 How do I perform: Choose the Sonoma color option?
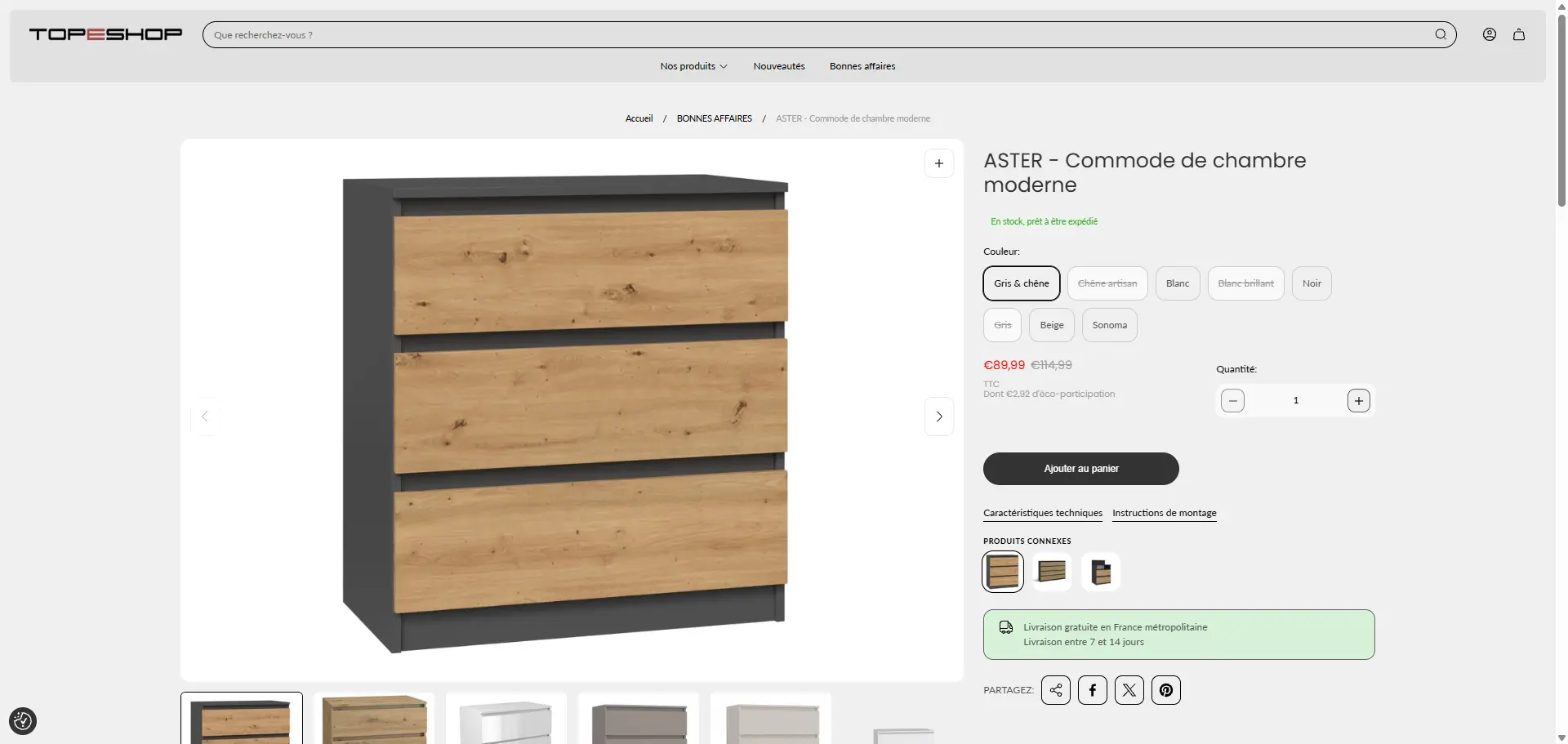(x=1110, y=325)
